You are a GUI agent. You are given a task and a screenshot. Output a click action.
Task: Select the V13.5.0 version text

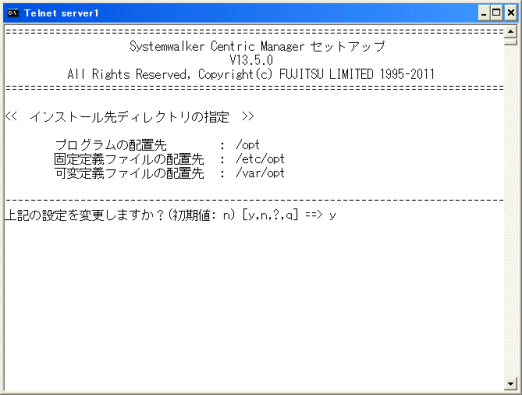tap(251, 60)
